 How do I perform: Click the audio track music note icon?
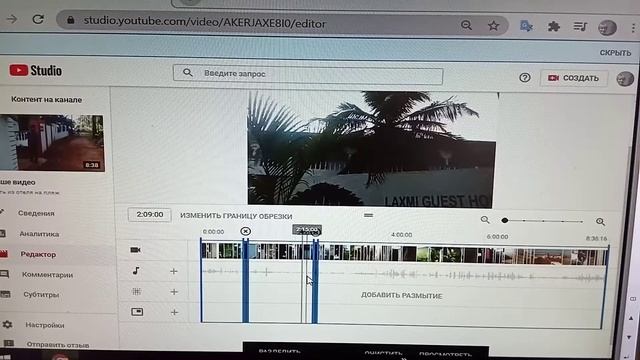coord(136,270)
